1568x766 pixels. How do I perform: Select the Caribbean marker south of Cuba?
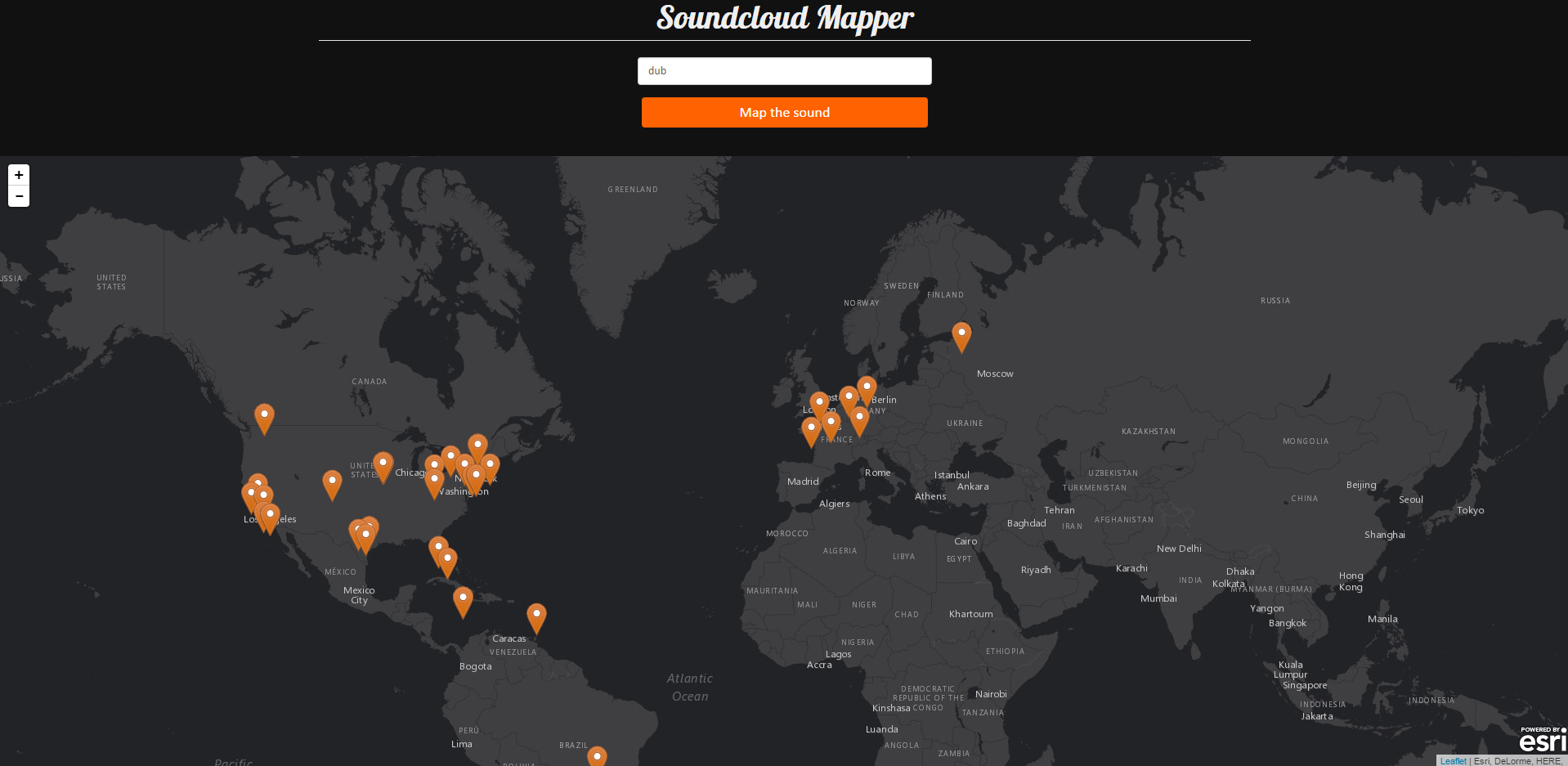point(463,602)
